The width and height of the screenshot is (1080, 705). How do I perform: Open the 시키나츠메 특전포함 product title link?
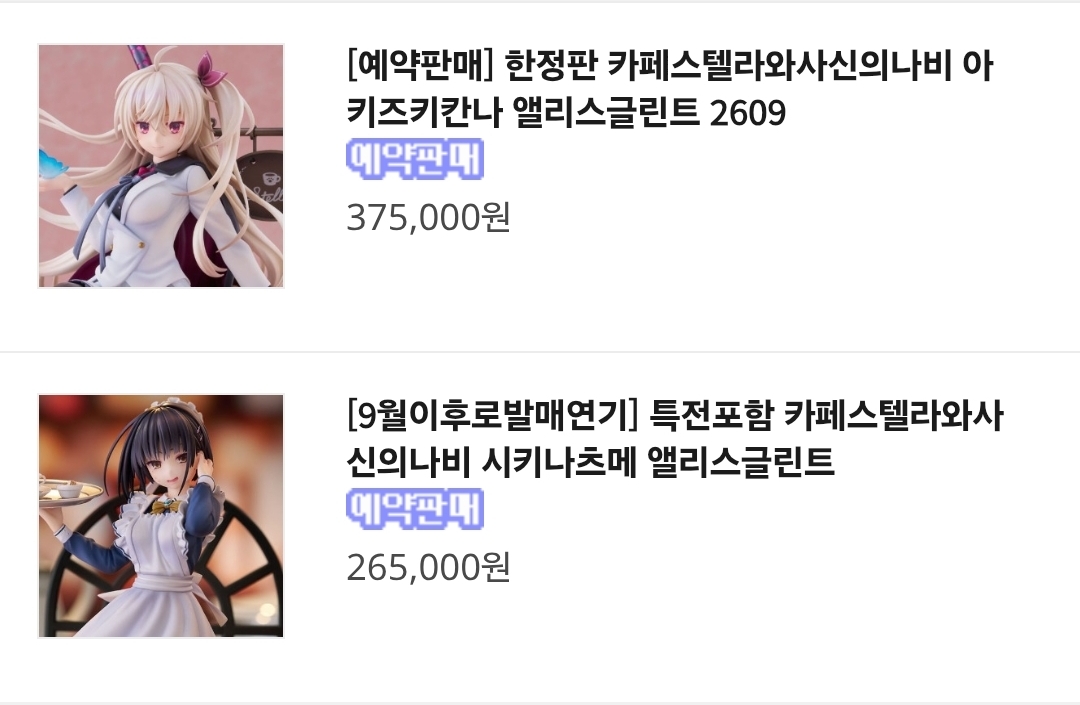(674, 439)
